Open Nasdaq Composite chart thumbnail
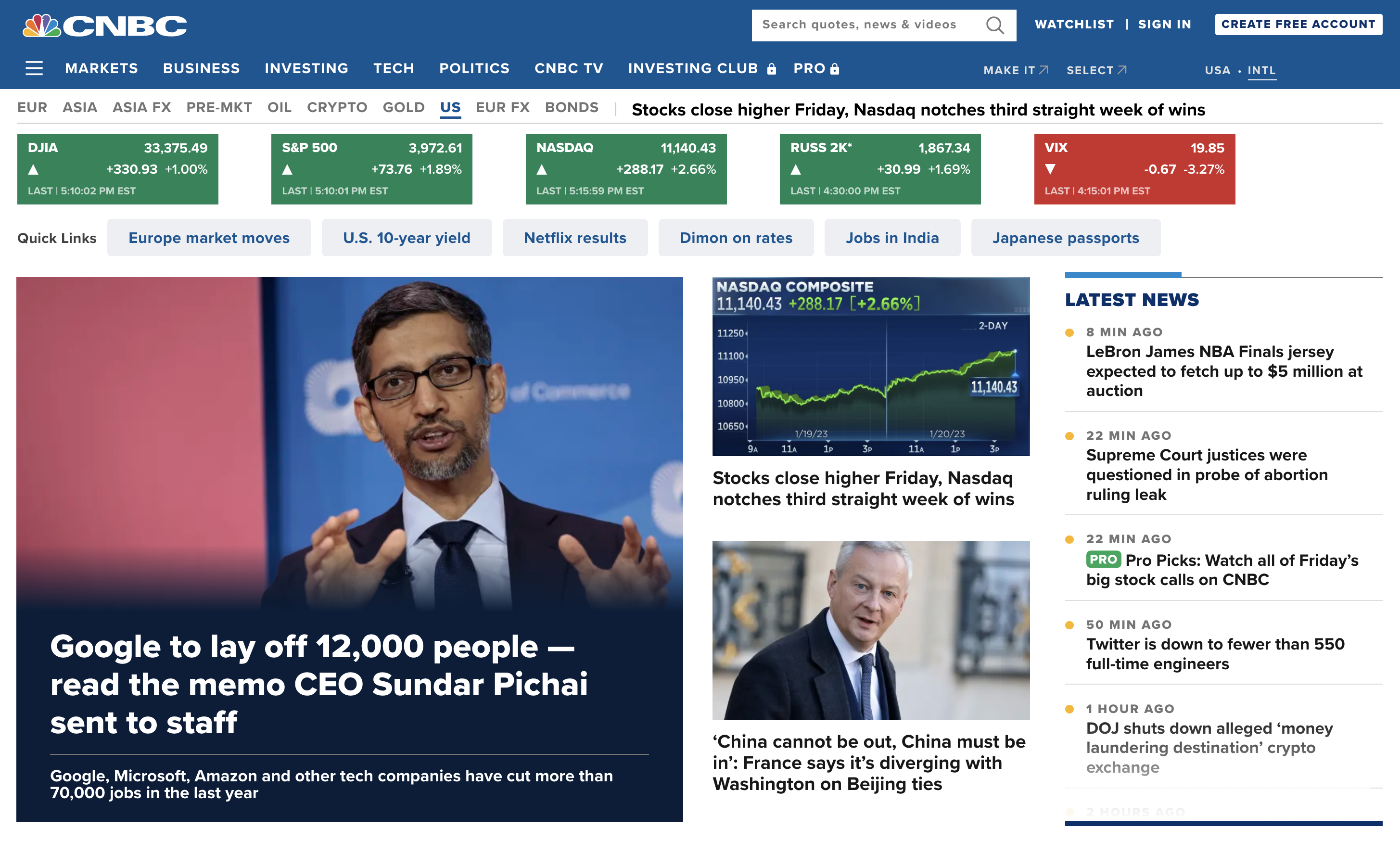 (x=871, y=366)
